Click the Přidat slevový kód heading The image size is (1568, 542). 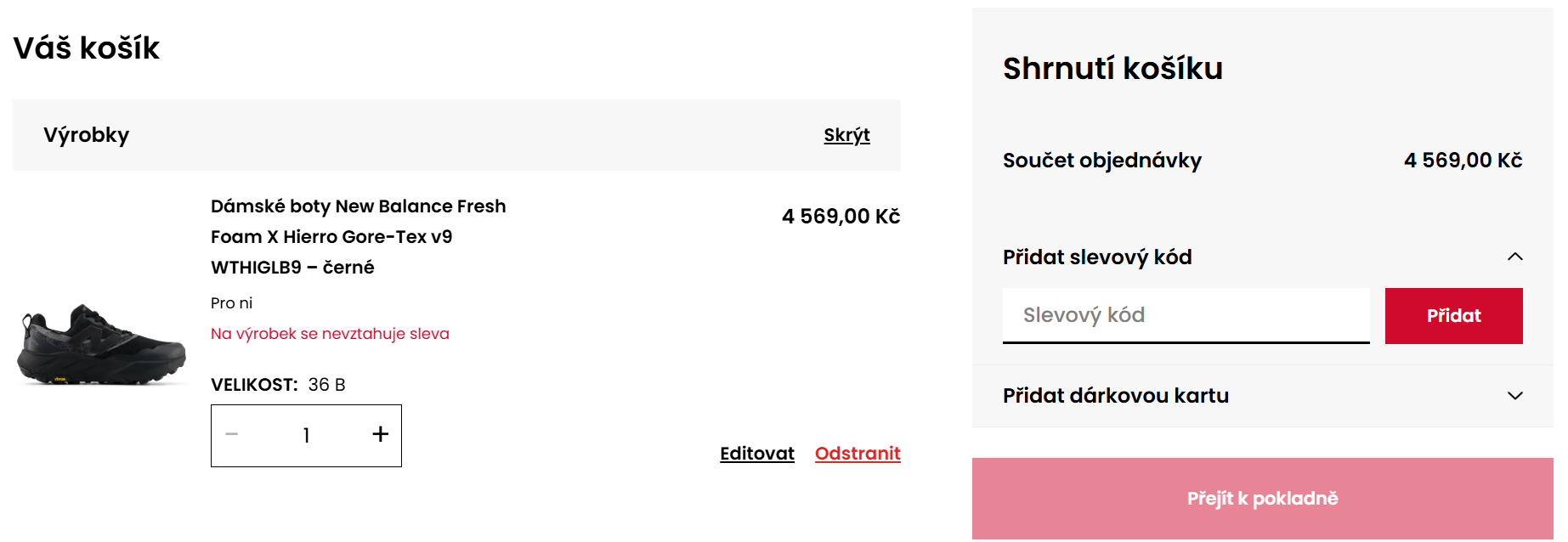[x=1097, y=257]
